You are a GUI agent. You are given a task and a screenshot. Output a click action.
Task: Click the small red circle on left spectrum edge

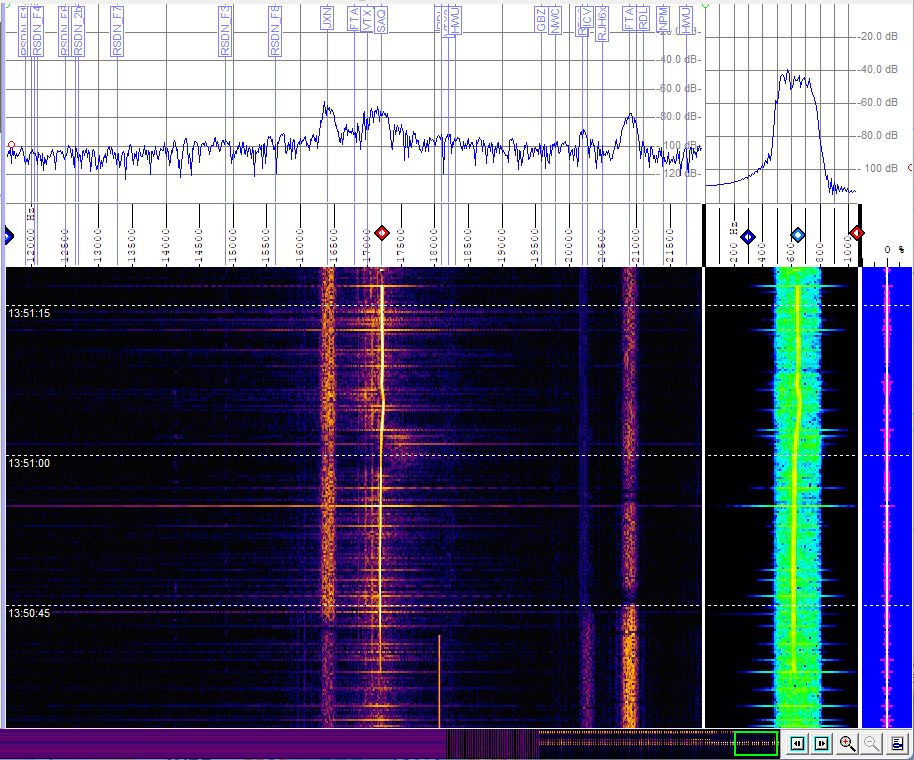click(x=11, y=145)
